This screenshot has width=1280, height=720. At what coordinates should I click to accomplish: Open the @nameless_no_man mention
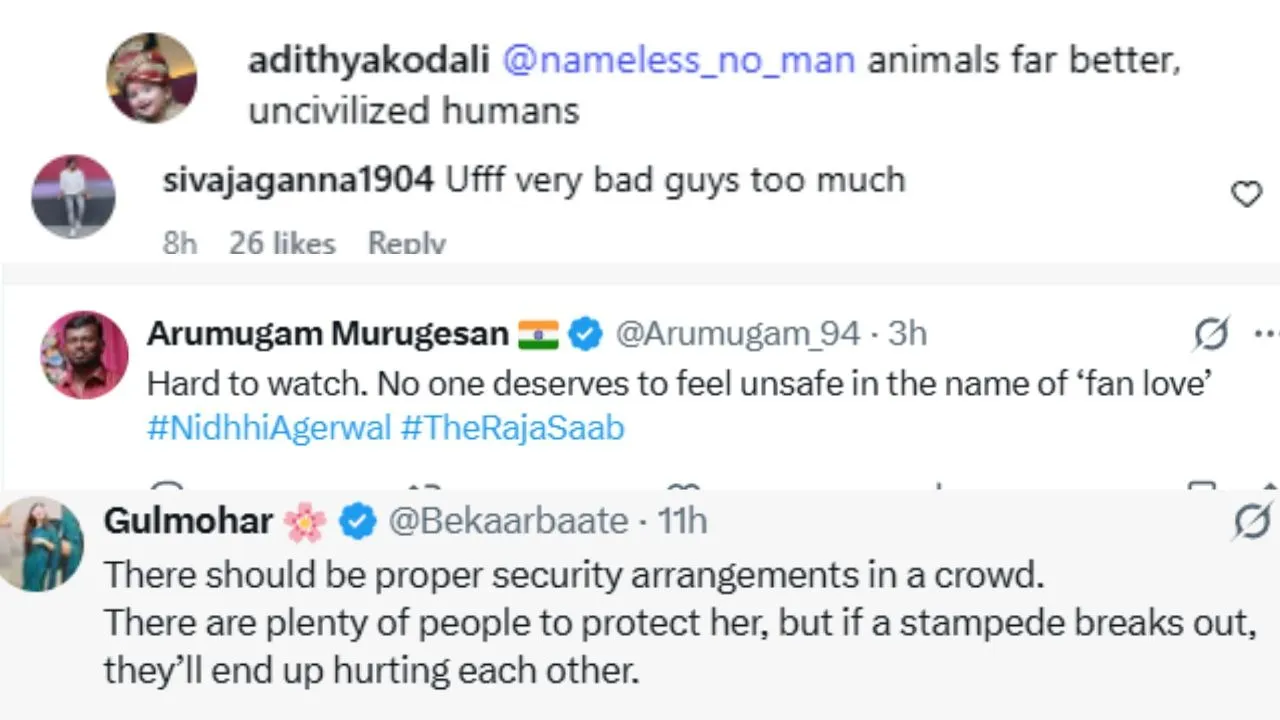pos(678,61)
